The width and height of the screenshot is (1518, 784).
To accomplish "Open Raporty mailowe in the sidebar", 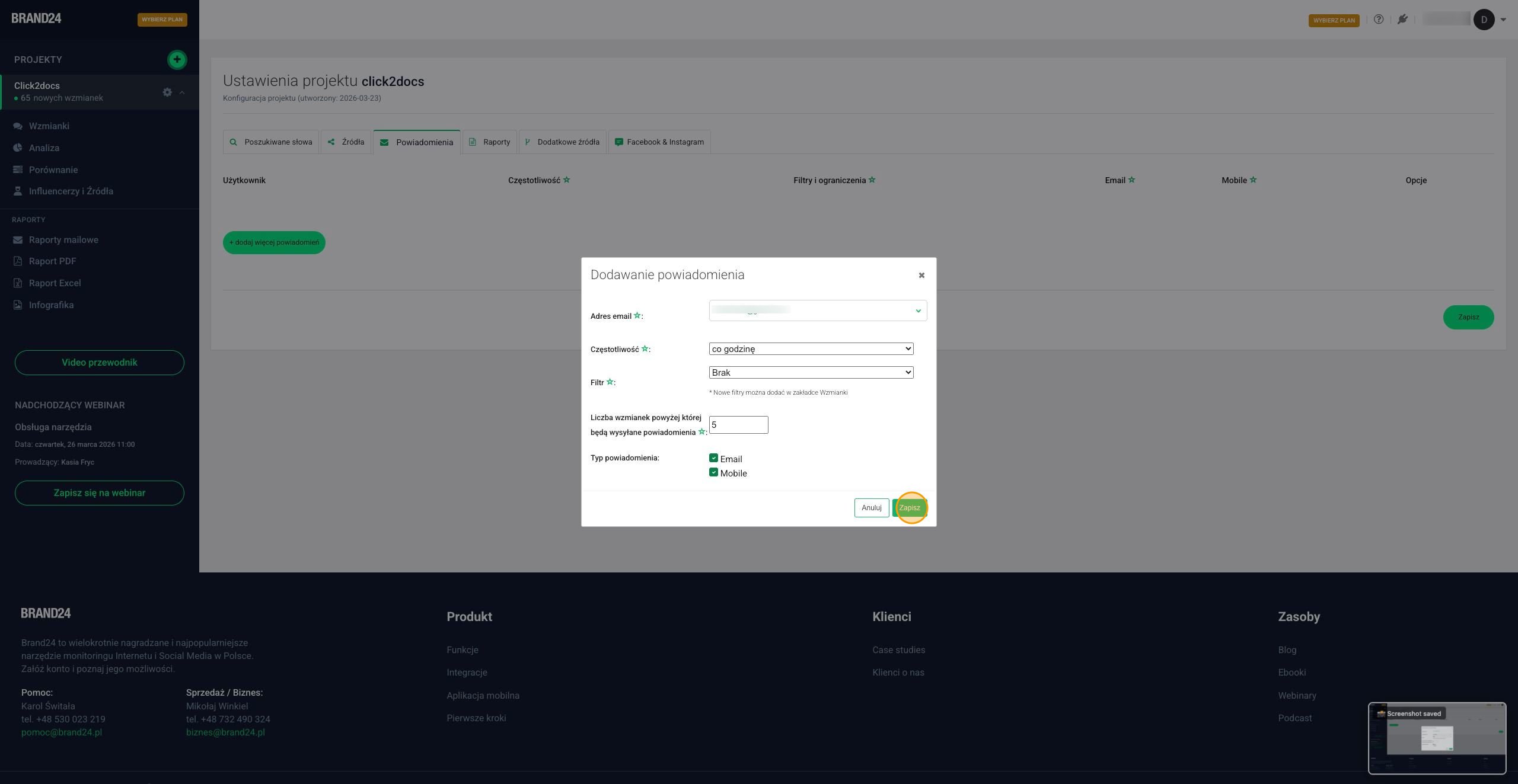I will click(x=63, y=240).
